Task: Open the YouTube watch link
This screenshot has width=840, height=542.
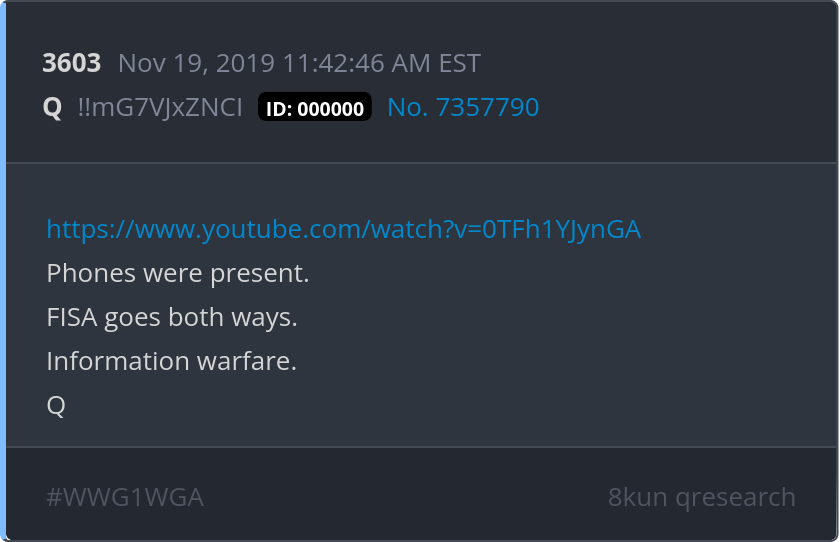Action: pos(343,230)
